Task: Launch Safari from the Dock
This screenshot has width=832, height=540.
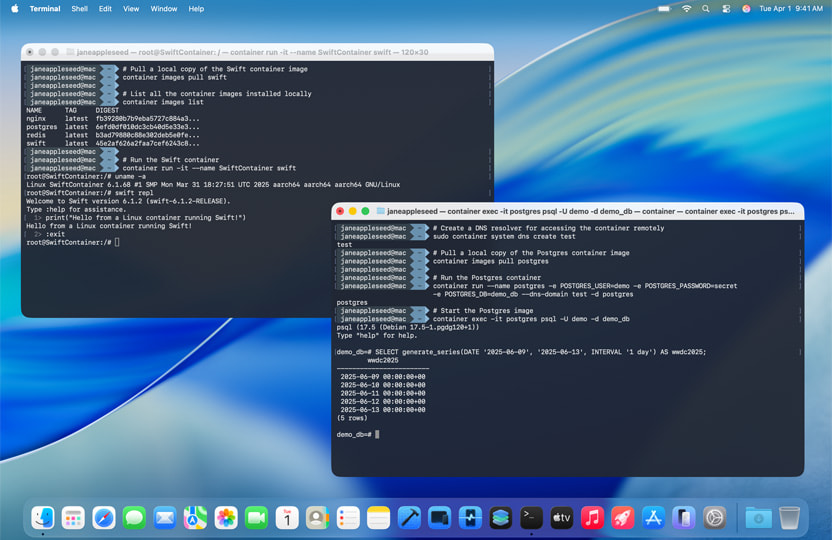Action: (104, 517)
